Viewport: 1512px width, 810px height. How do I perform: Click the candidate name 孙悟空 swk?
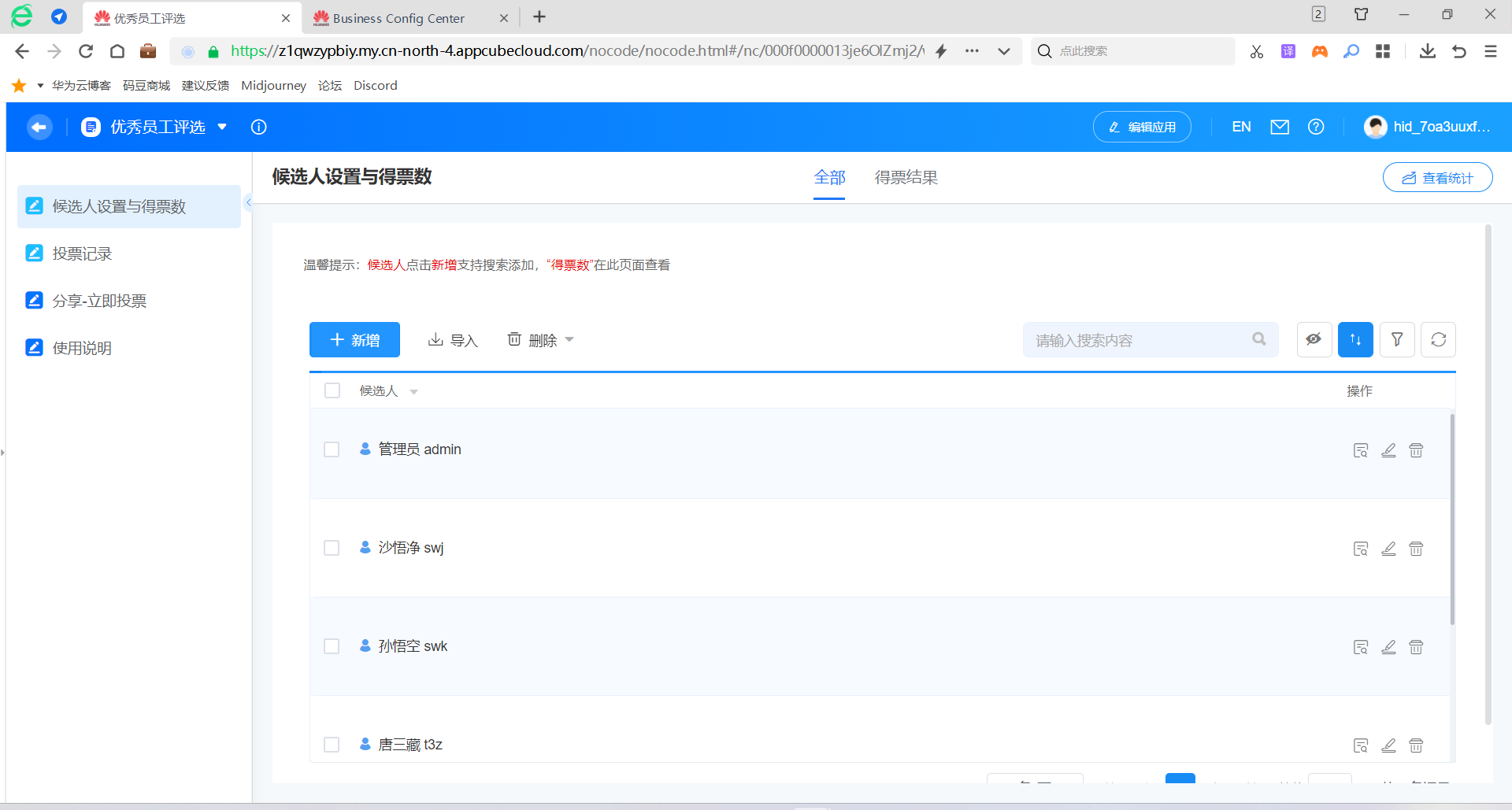[413, 646]
